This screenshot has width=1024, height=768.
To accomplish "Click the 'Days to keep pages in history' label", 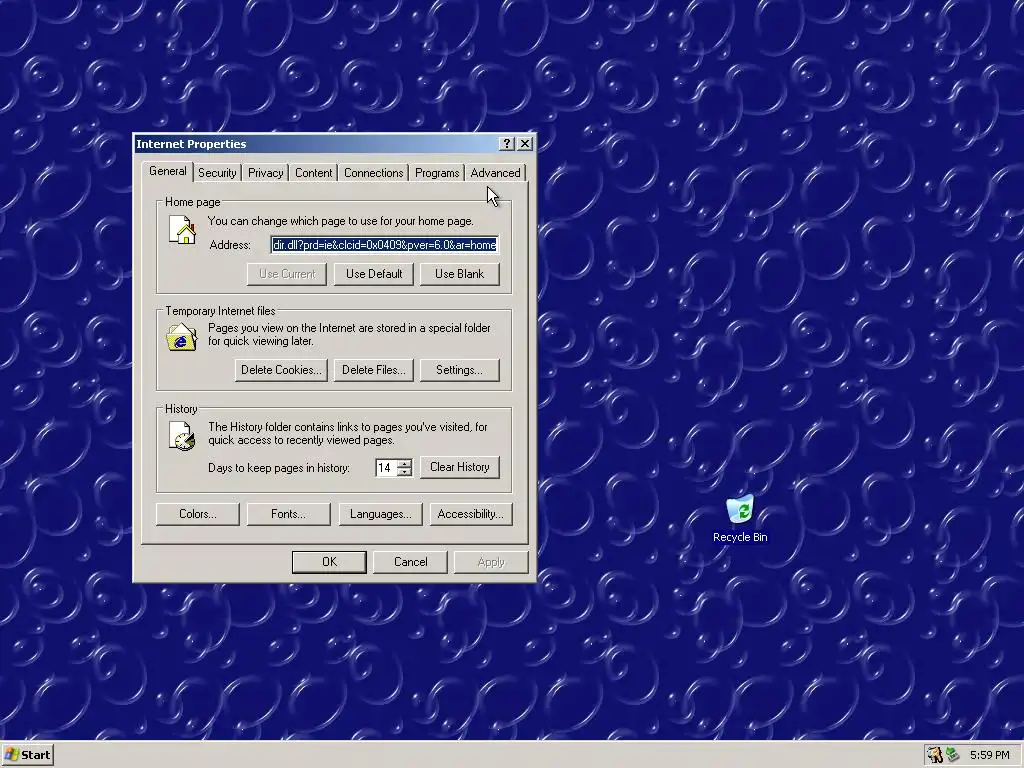I will (279, 468).
